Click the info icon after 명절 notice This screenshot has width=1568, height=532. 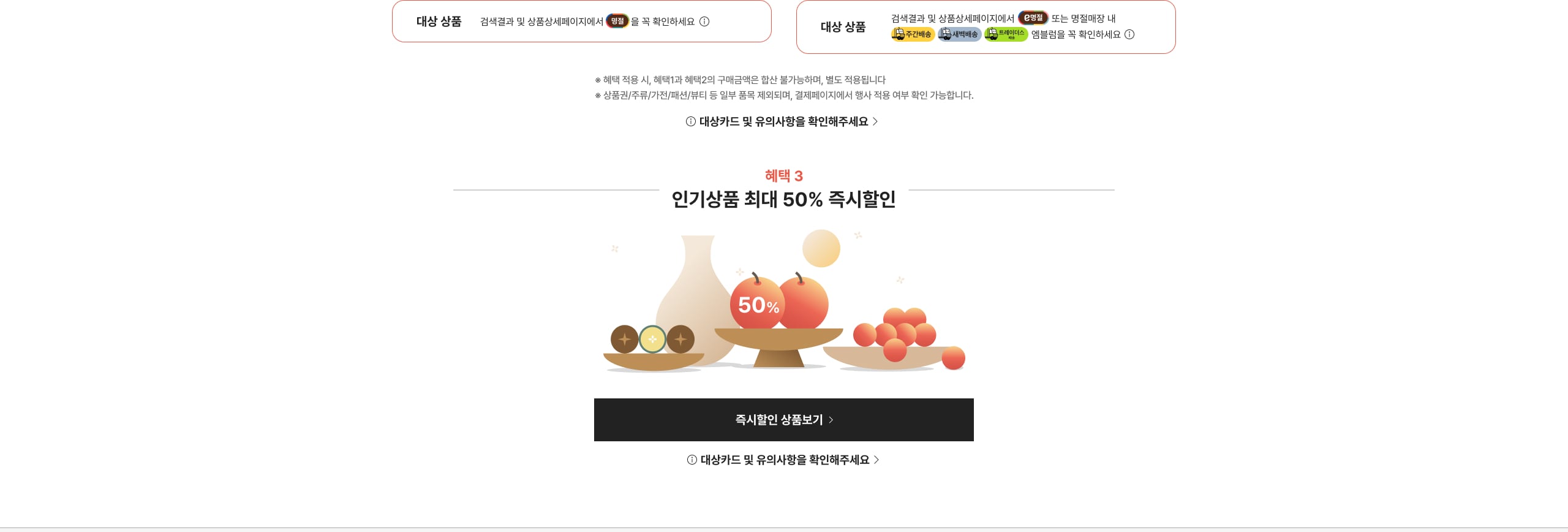coord(704,21)
